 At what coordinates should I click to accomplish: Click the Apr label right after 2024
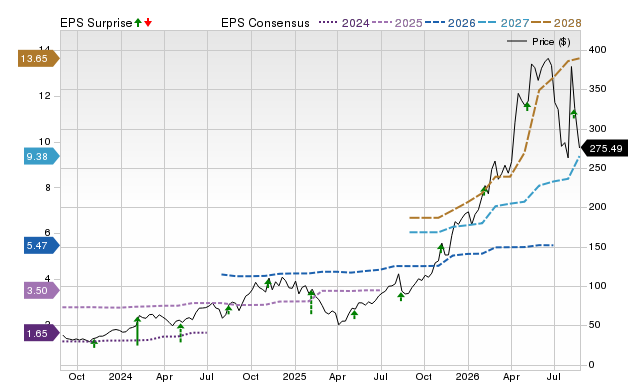[x=164, y=376]
